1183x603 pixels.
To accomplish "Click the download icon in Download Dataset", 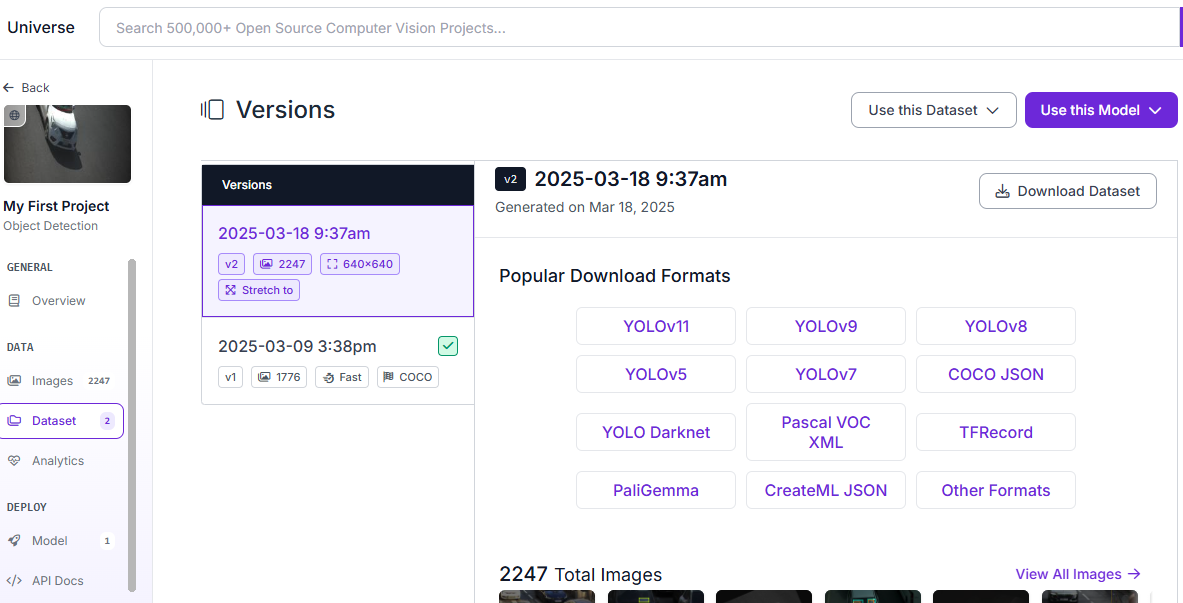I will (x=1002, y=191).
